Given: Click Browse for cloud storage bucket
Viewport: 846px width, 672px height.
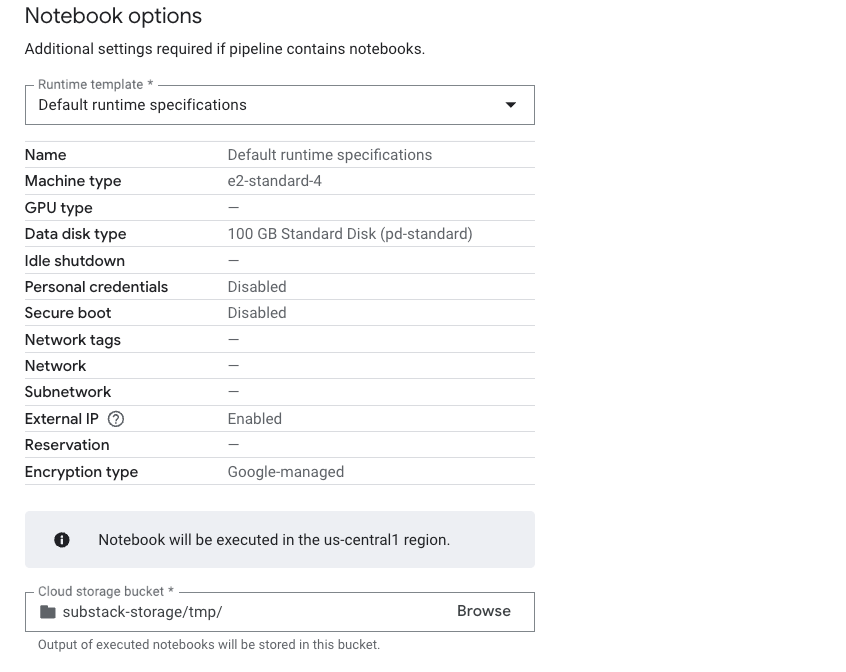Looking at the screenshot, I should [x=484, y=611].
